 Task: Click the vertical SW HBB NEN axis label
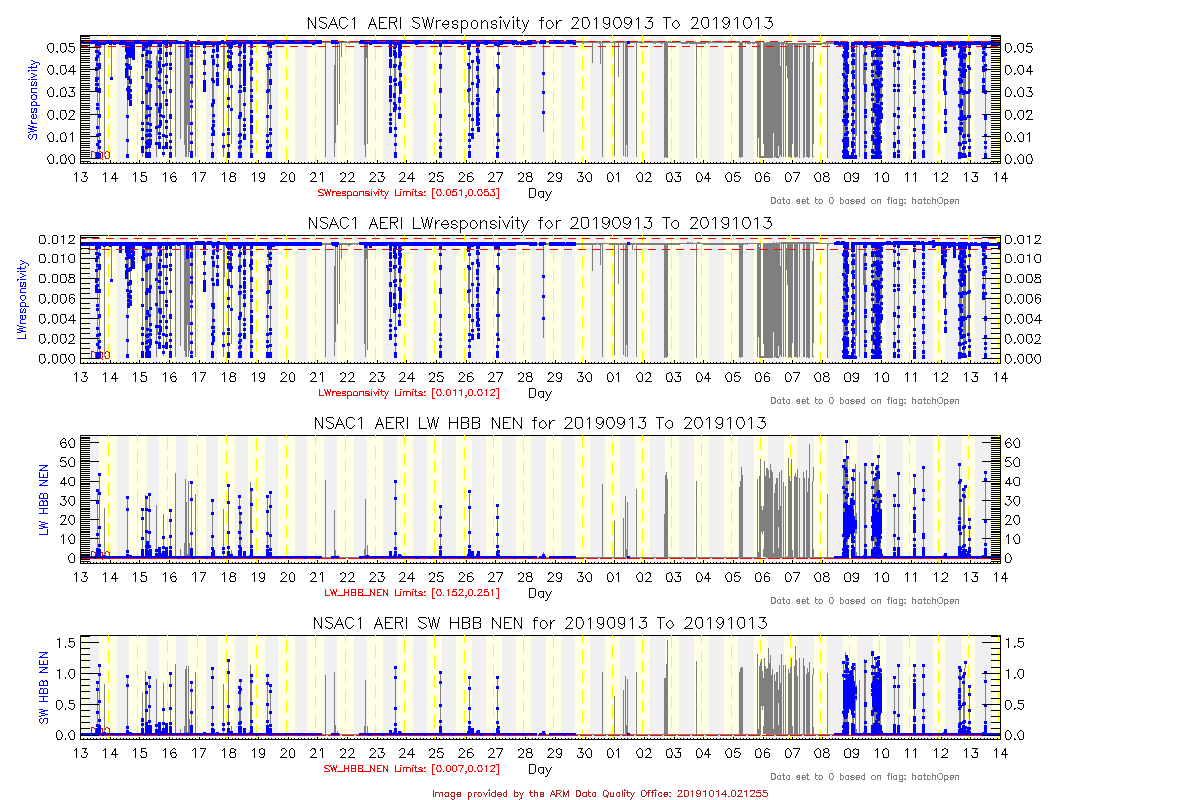point(44,687)
